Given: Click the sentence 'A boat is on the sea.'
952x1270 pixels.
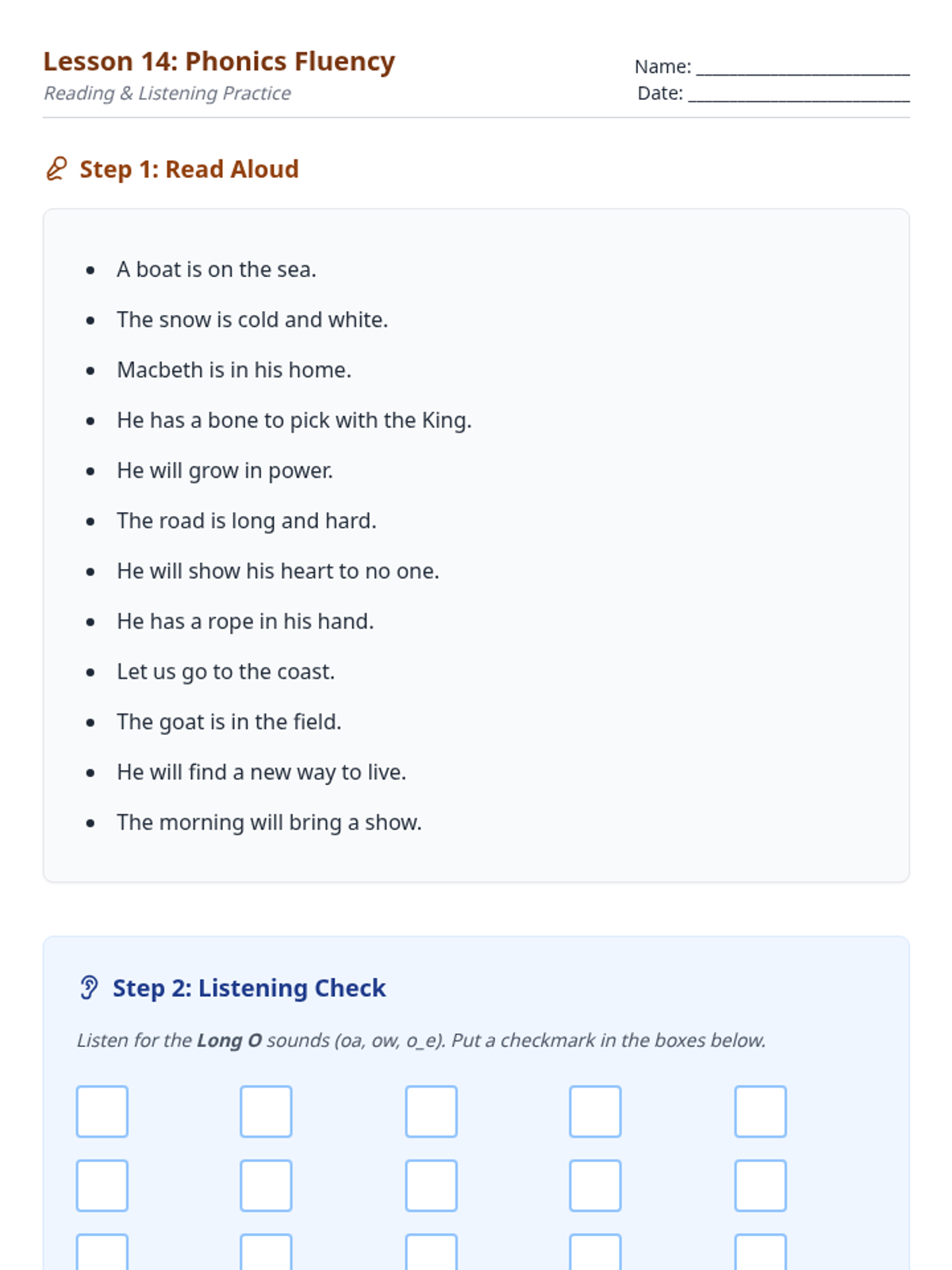Looking at the screenshot, I should [217, 270].
